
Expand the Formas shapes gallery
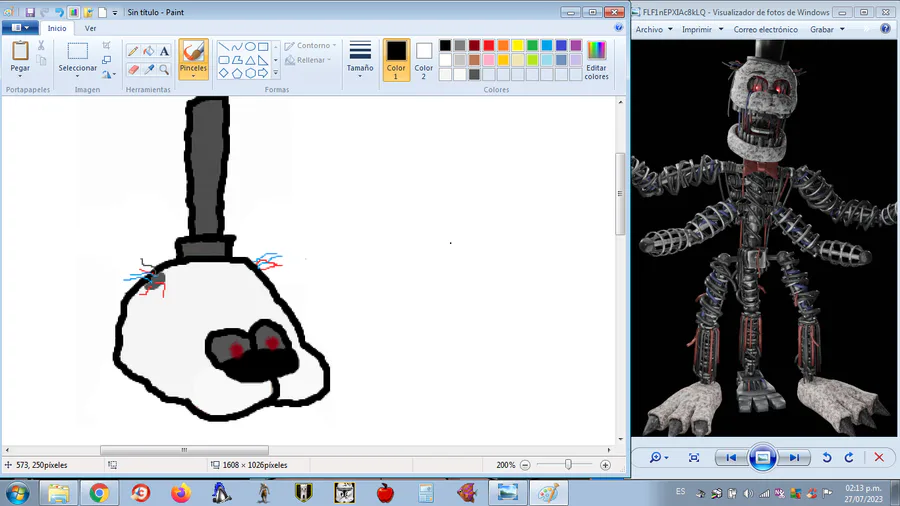coord(276,73)
